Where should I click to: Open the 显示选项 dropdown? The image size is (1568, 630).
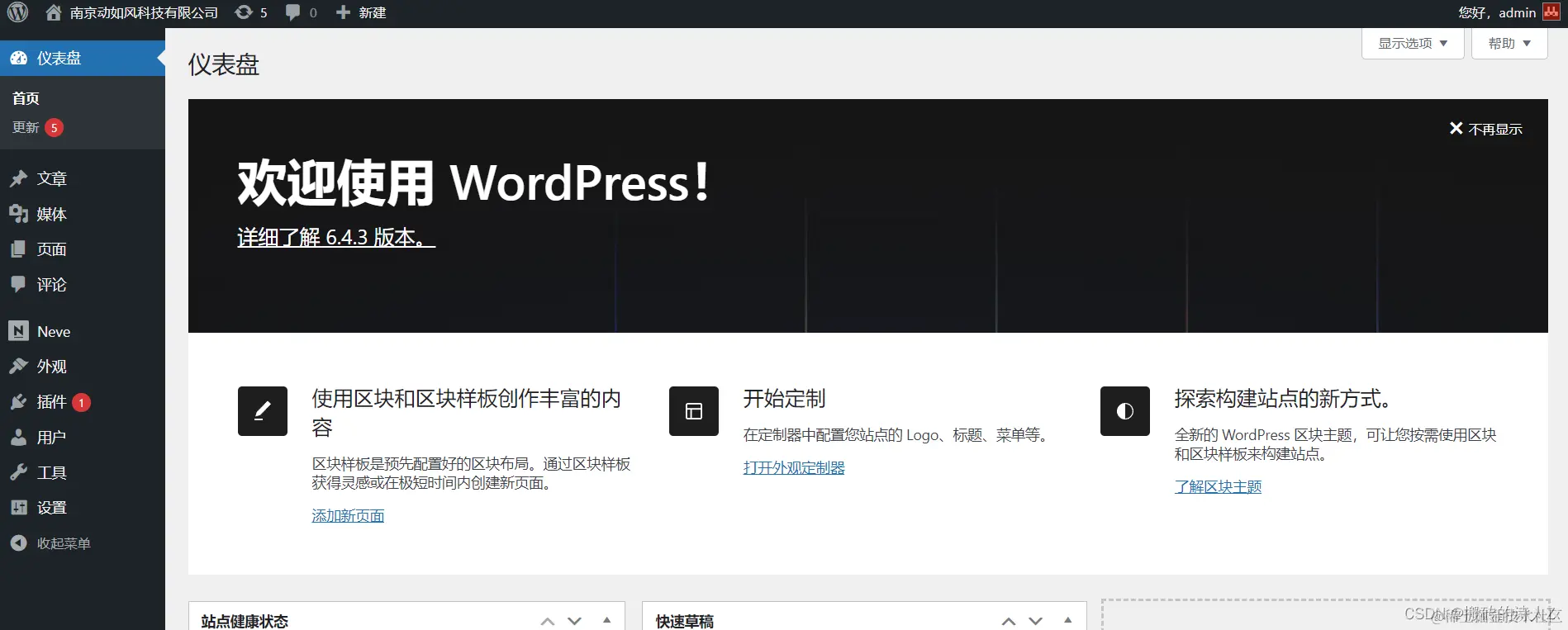(1413, 43)
